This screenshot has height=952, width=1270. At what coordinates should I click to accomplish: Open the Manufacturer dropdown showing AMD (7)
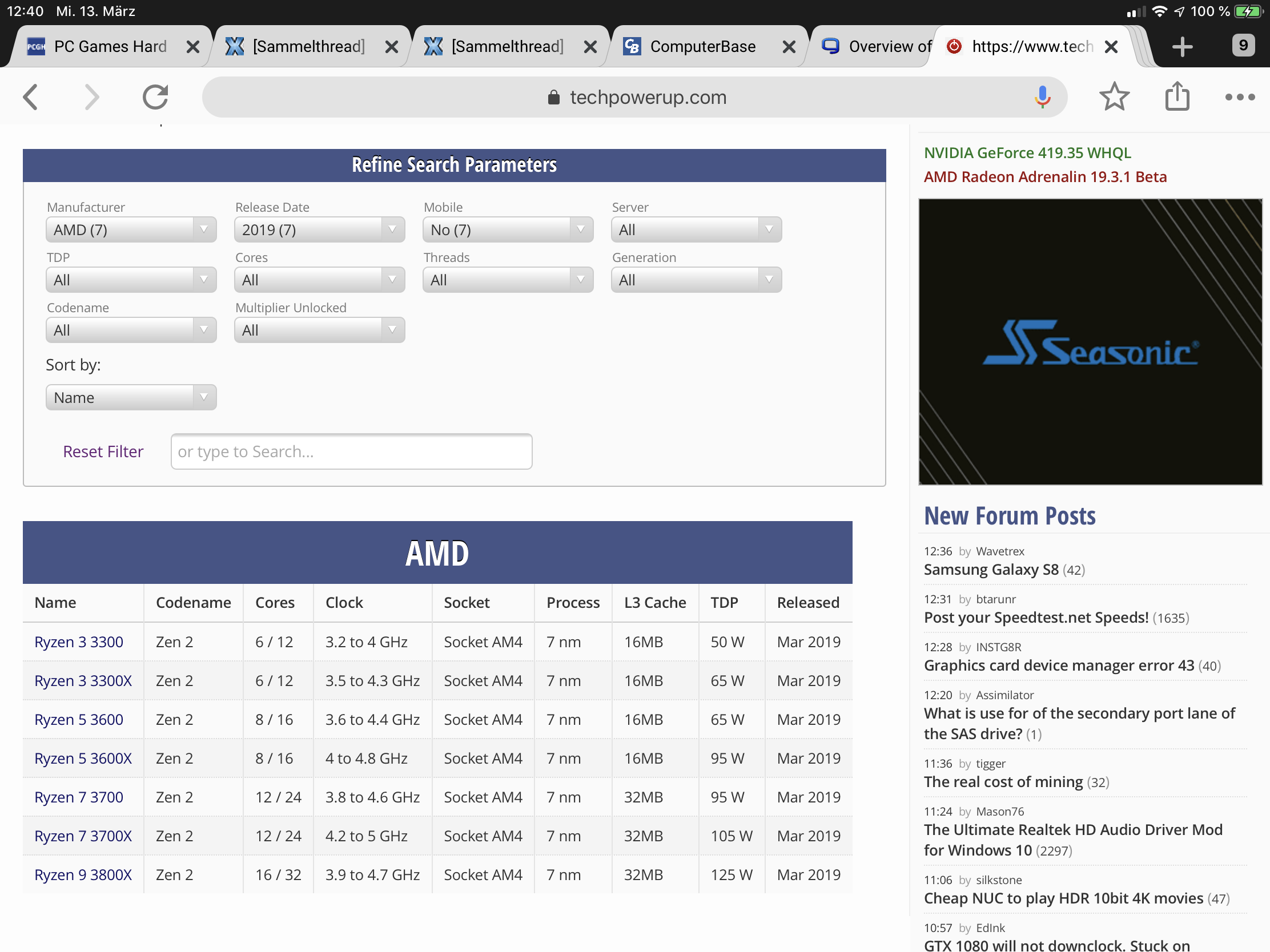(131, 229)
